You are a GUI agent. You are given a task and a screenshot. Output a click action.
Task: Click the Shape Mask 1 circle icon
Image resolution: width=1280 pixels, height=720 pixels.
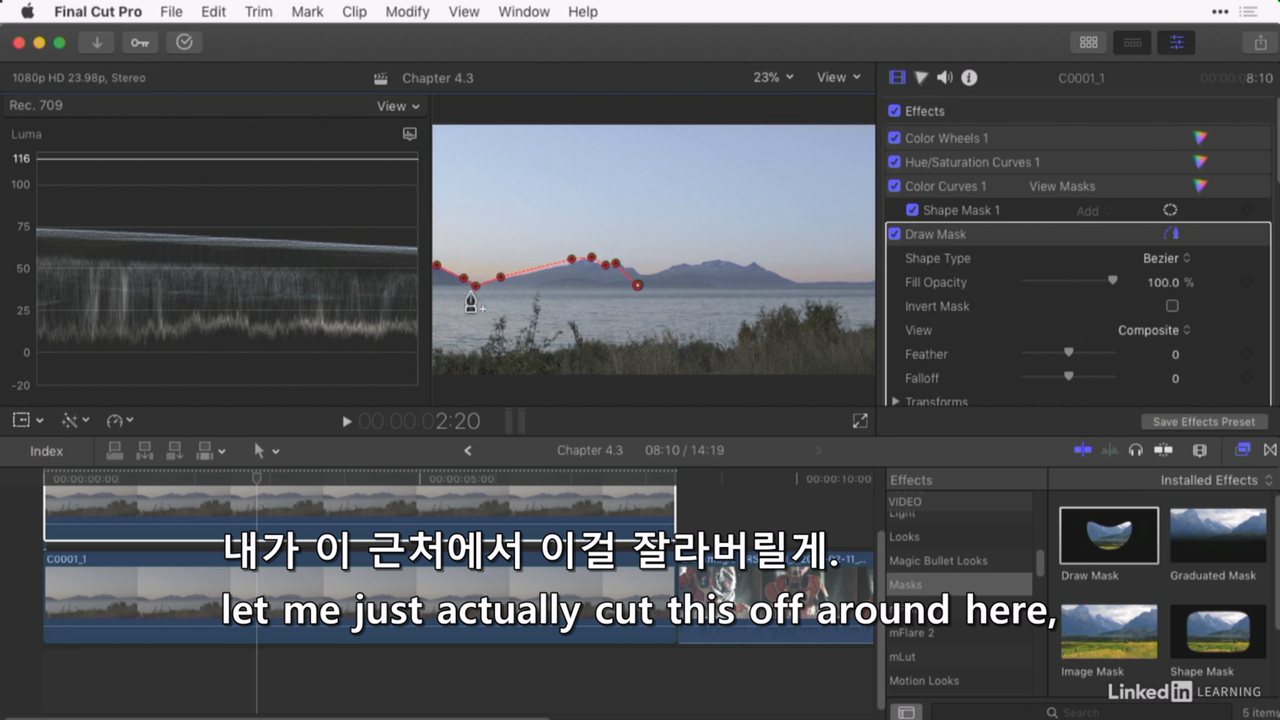1170,210
